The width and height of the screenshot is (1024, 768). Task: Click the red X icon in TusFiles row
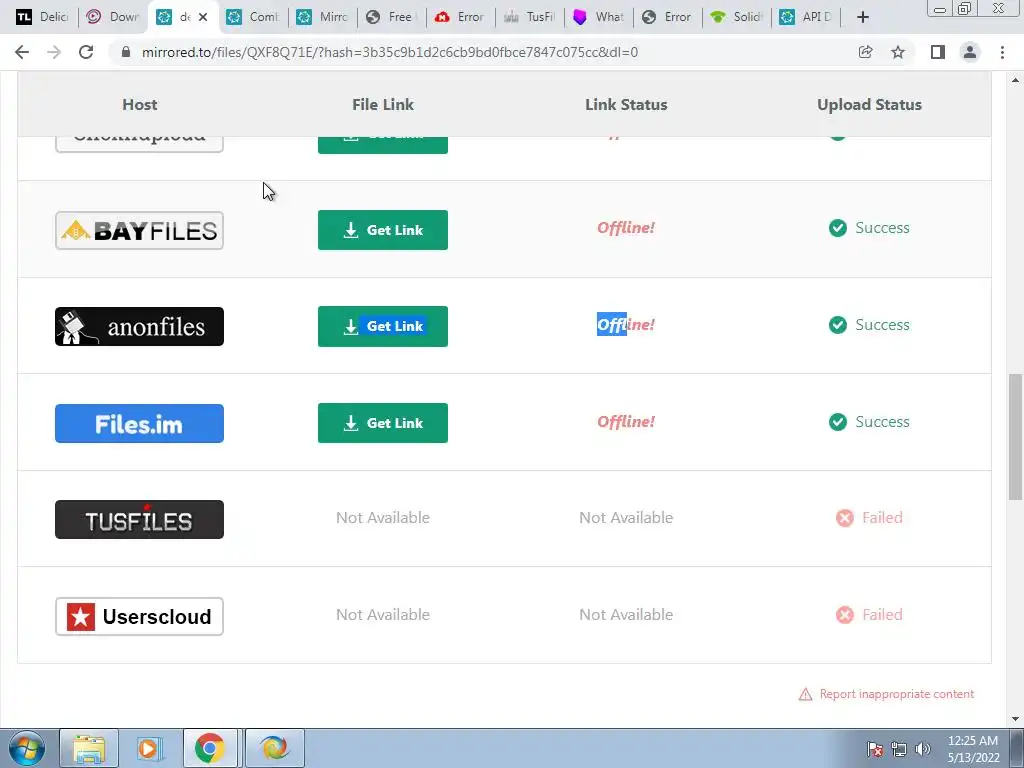pos(844,518)
